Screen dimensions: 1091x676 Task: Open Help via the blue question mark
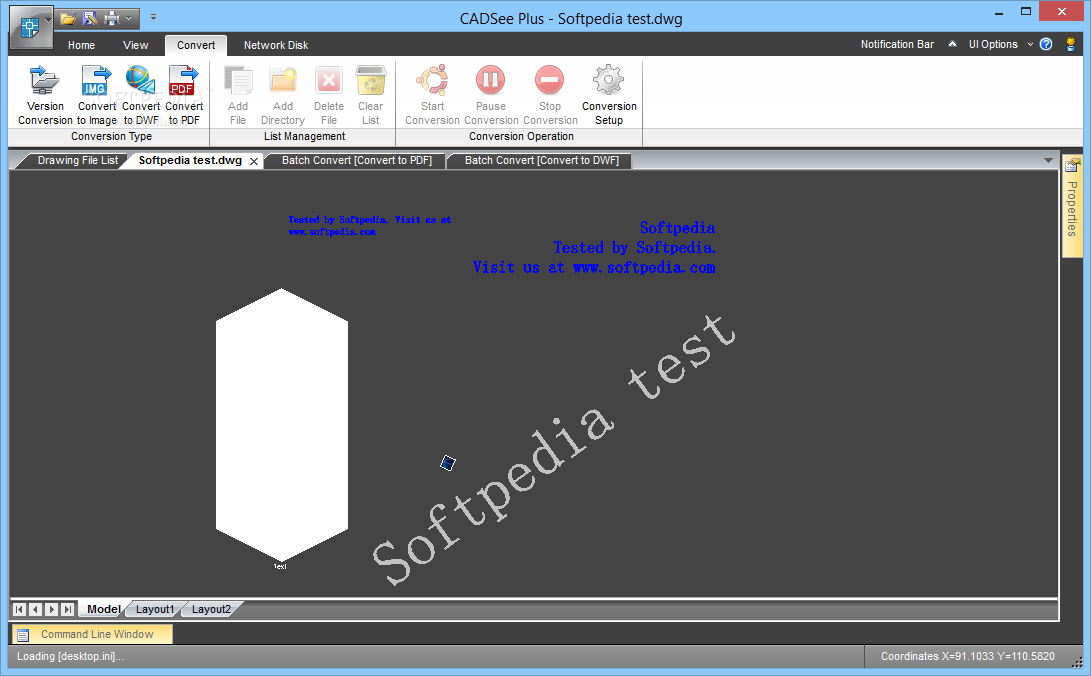pos(1046,45)
